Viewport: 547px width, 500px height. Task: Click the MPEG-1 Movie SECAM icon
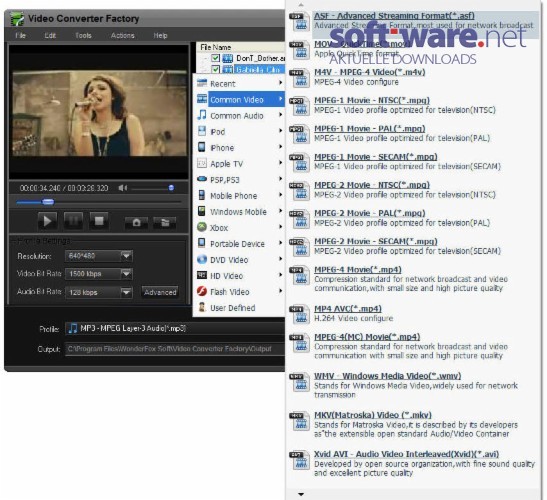pyautogui.click(x=299, y=163)
